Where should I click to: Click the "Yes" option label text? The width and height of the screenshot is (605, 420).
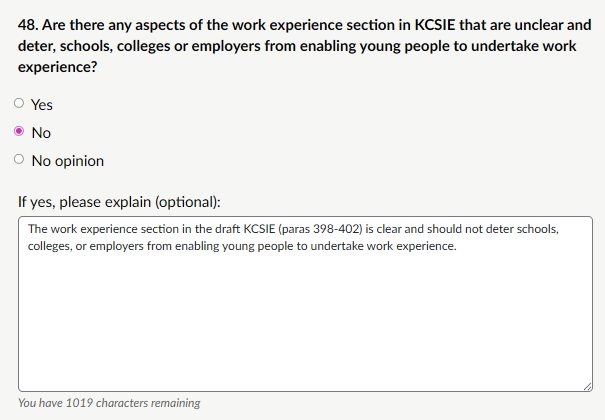tap(43, 104)
